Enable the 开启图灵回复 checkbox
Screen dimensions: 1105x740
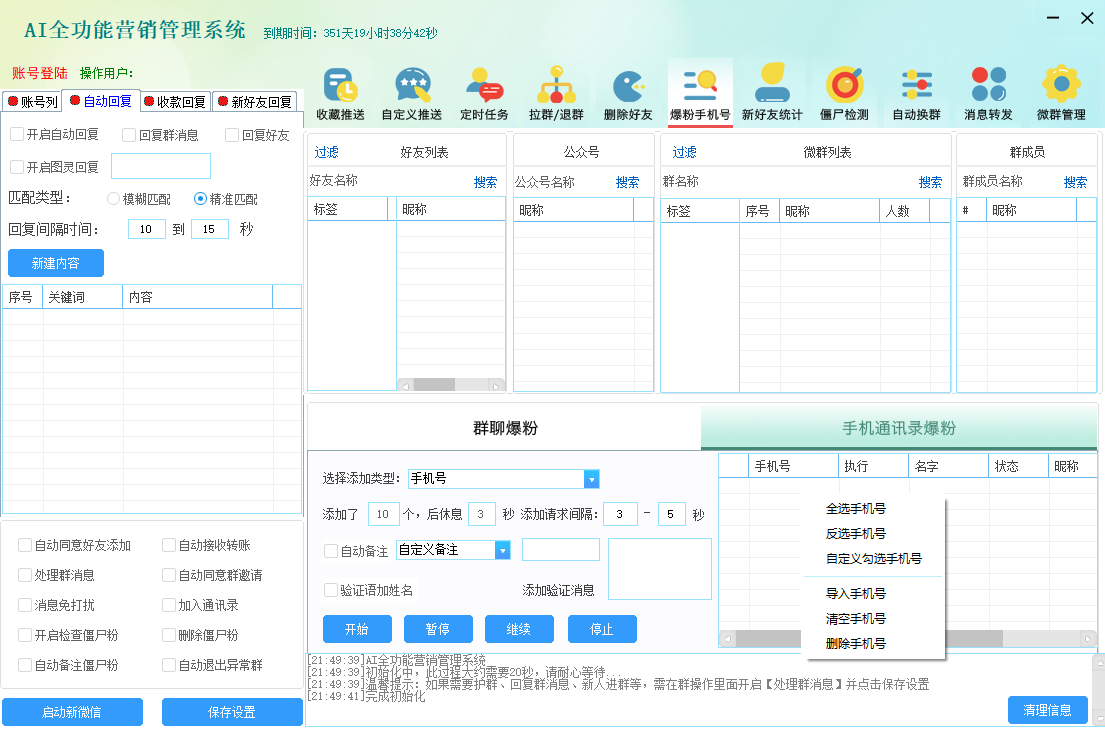click(17, 167)
